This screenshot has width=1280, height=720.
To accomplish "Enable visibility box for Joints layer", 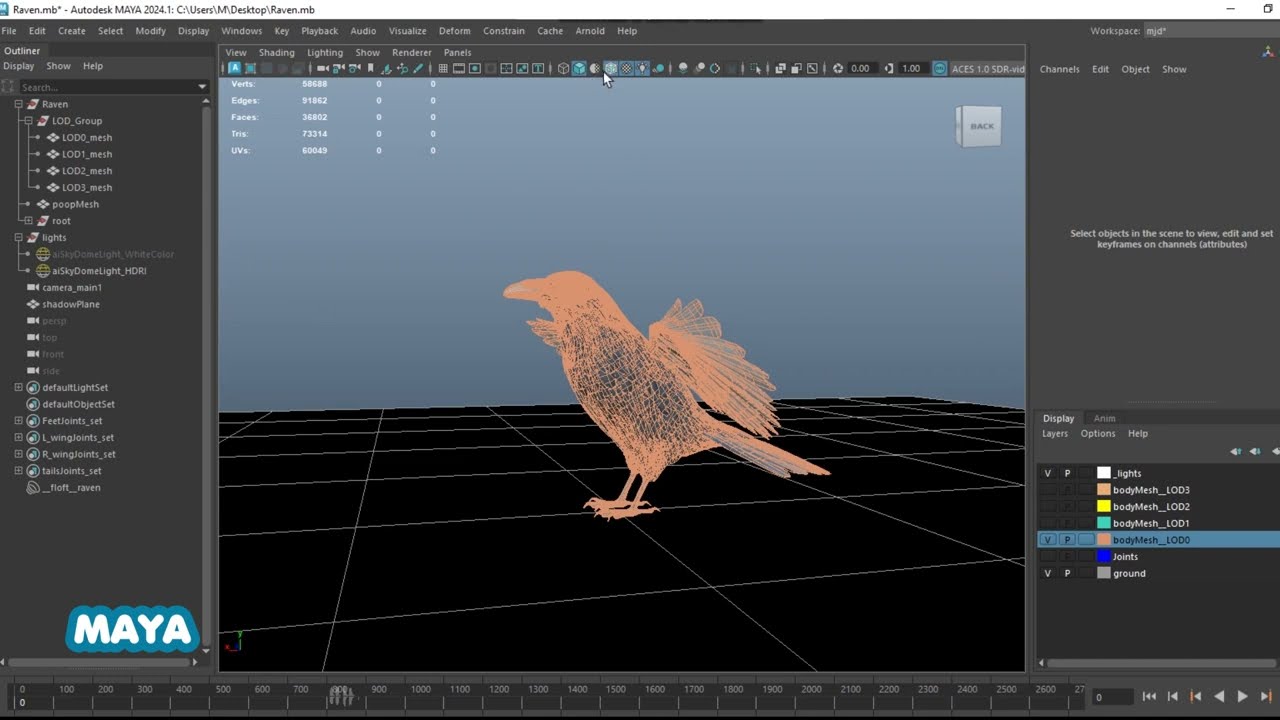I will pyautogui.click(x=1048, y=557).
